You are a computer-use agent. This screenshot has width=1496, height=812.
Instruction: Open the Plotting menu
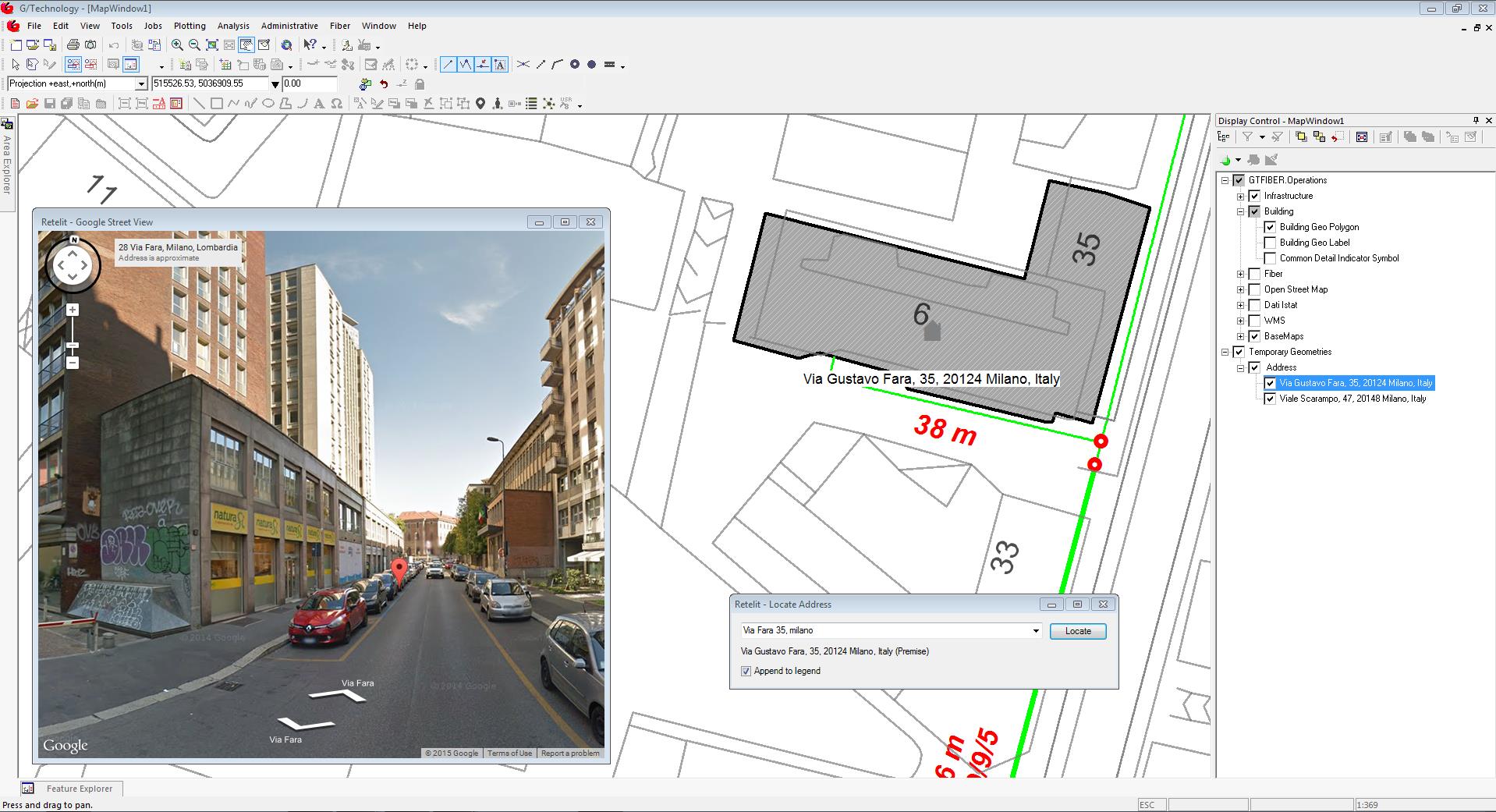click(x=190, y=26)
